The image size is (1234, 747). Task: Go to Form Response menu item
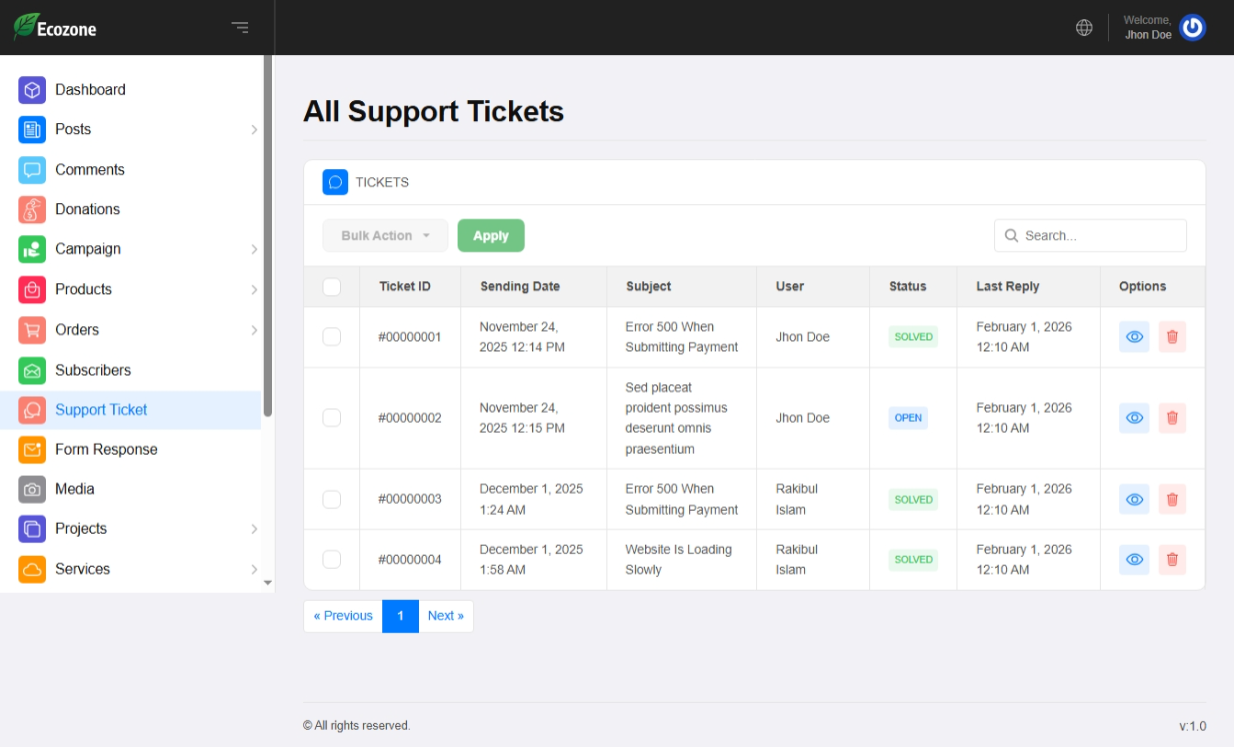click(x=106, y=450)
